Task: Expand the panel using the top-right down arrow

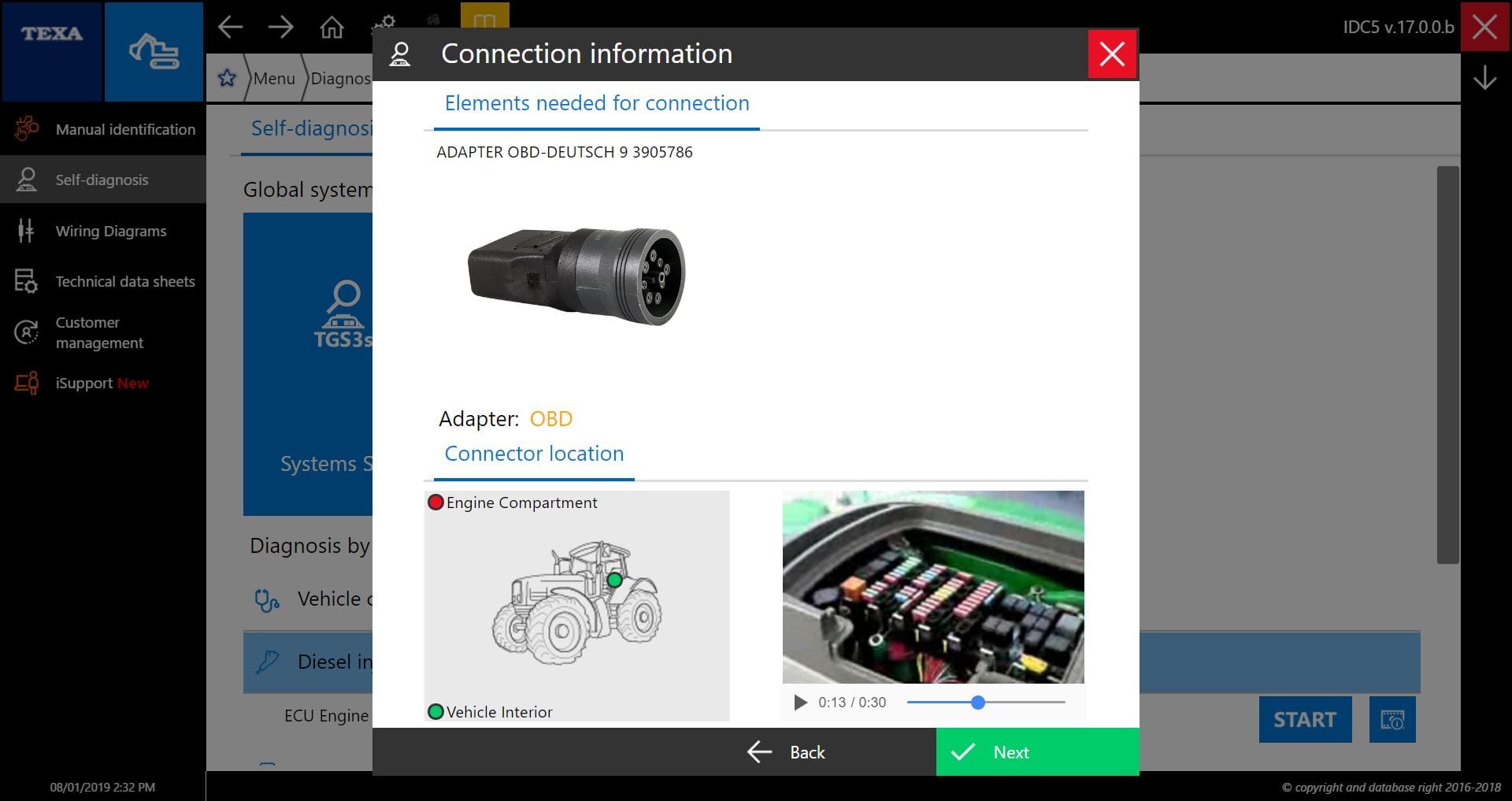Action: click(x=1484, y=78)
